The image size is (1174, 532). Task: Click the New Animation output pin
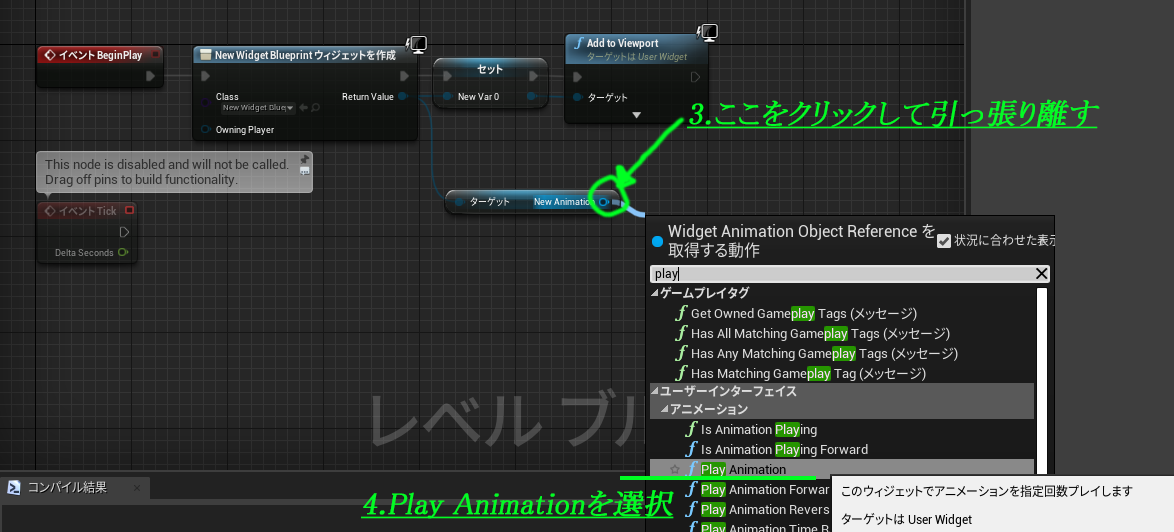click(603, 202)
